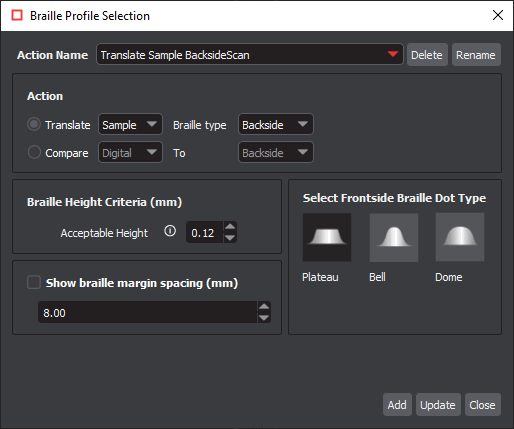Open the Translate Sample dropdown
The image size is (514, 429).
tap(130, 124)
